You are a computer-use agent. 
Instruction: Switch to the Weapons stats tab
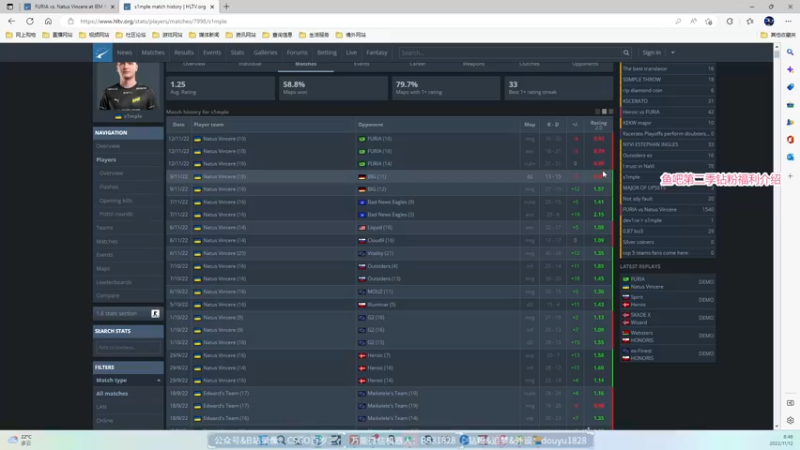coord(473,64)
